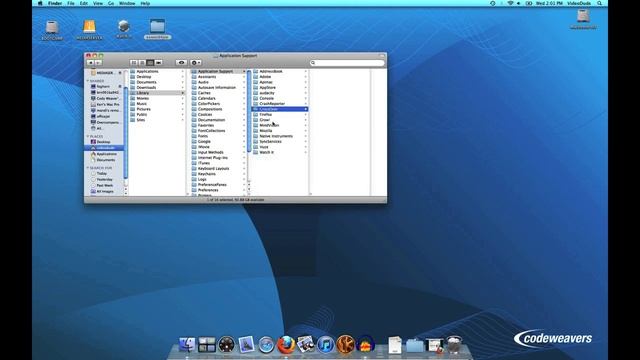Viewport: 640px width, 360px height.
Task: Open the View menu
Action: pos(98,3)
